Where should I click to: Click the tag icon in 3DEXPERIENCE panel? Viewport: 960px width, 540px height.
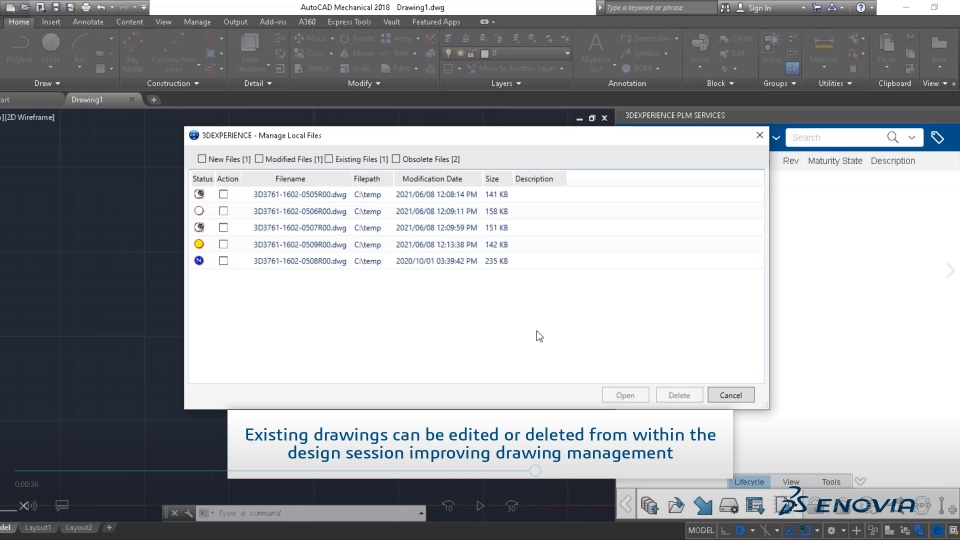coord(937,138)
